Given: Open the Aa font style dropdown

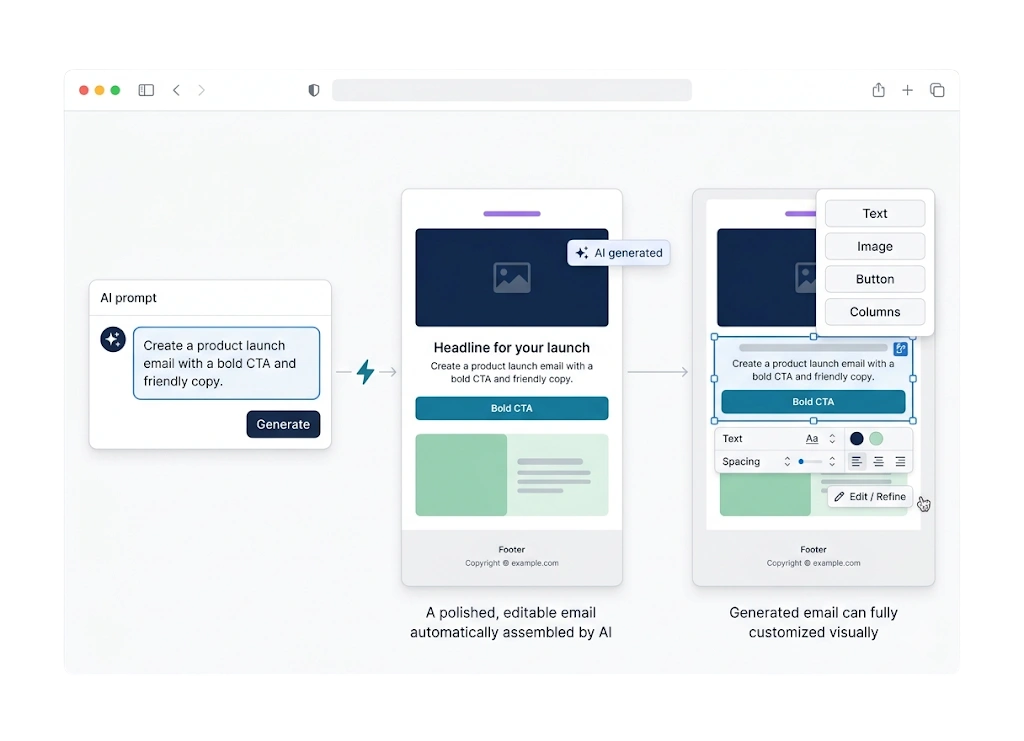Looking at the screenshot, I should 812,439.
